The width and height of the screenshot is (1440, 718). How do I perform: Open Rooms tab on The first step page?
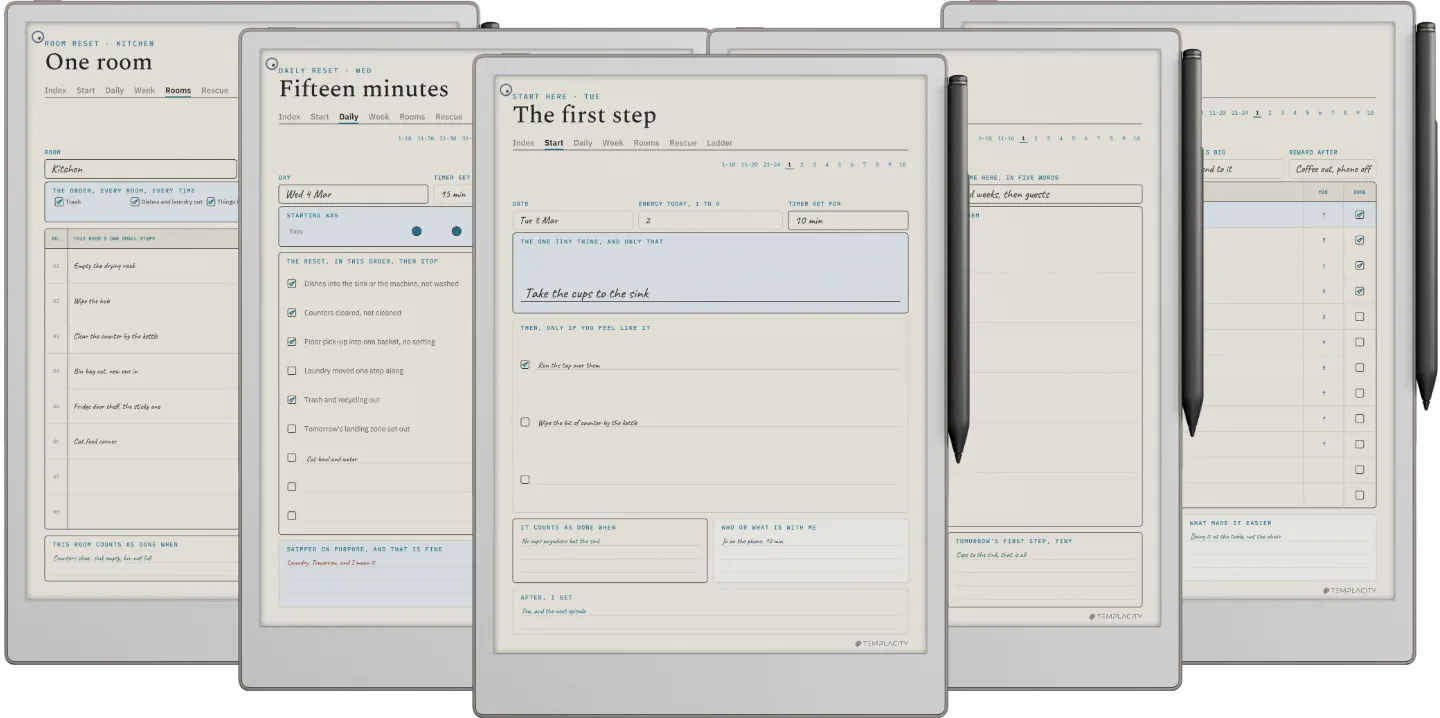646,143
